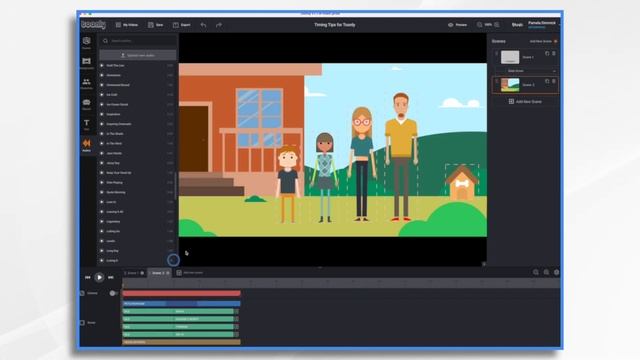Open the Characters library in sidebar
The height and width of the screenshot is (360, 640).
tap(87, 84)
